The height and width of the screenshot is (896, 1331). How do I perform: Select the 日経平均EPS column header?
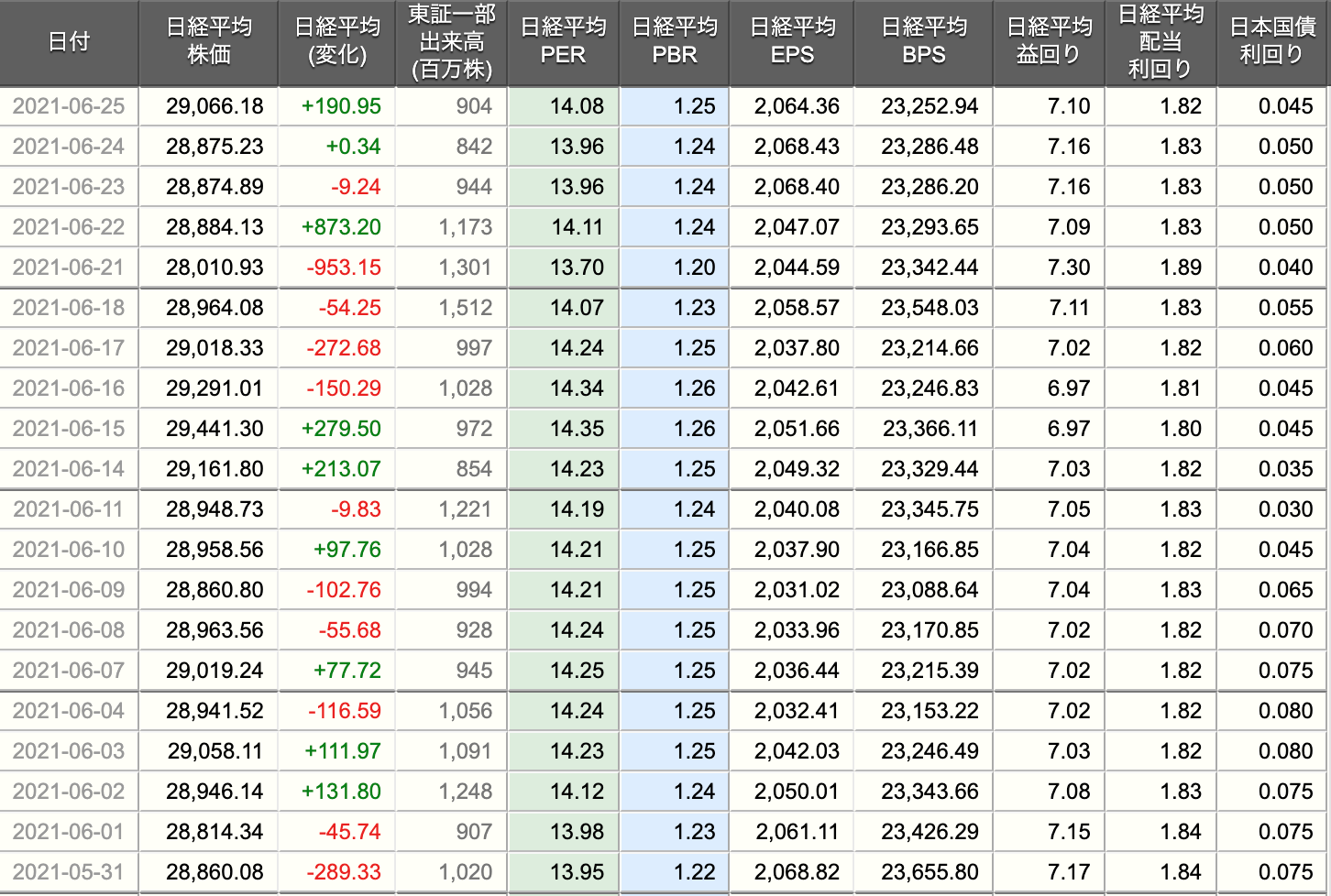(792, 42)
